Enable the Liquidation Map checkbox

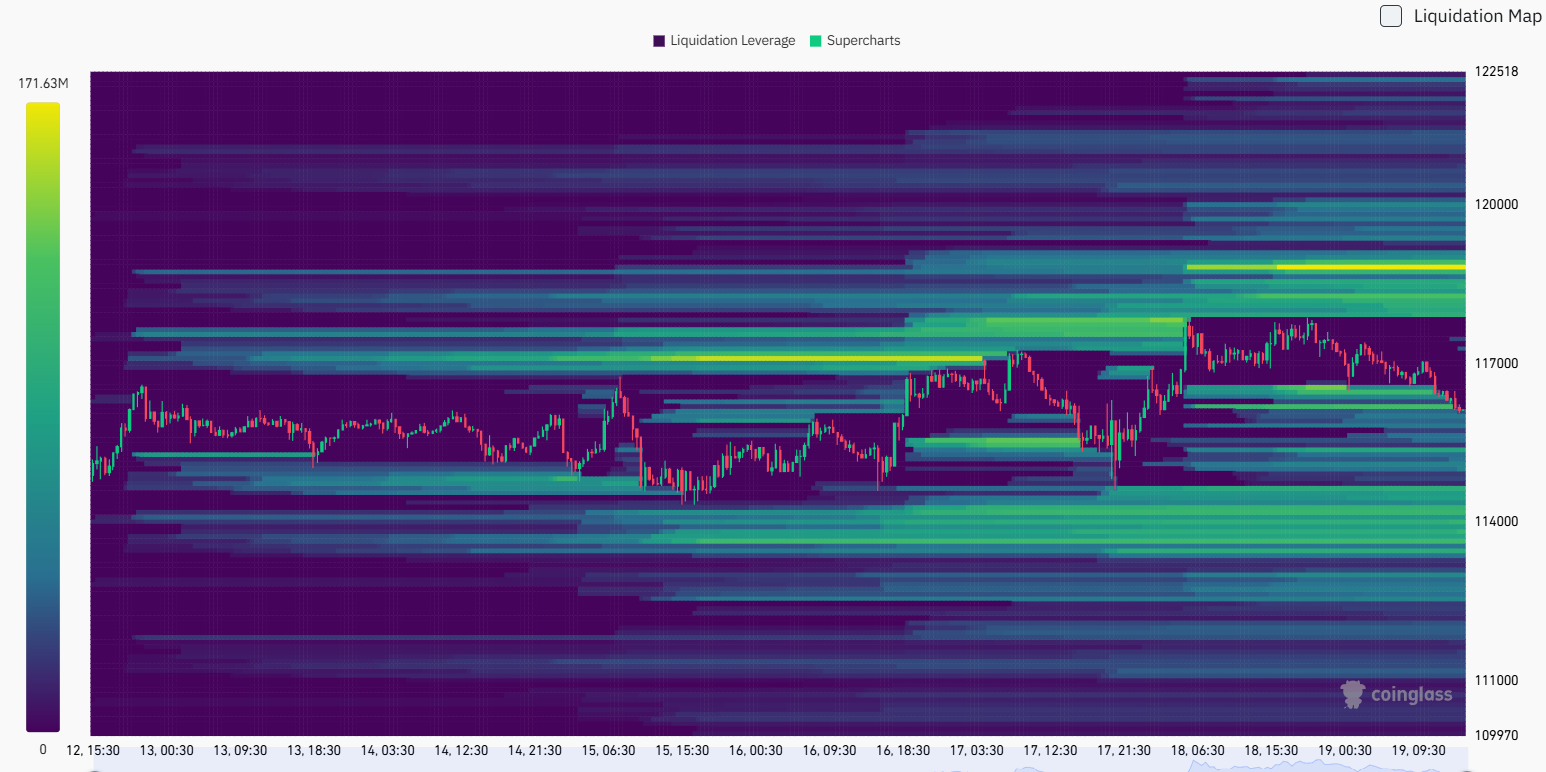[x=1390, y=16]
